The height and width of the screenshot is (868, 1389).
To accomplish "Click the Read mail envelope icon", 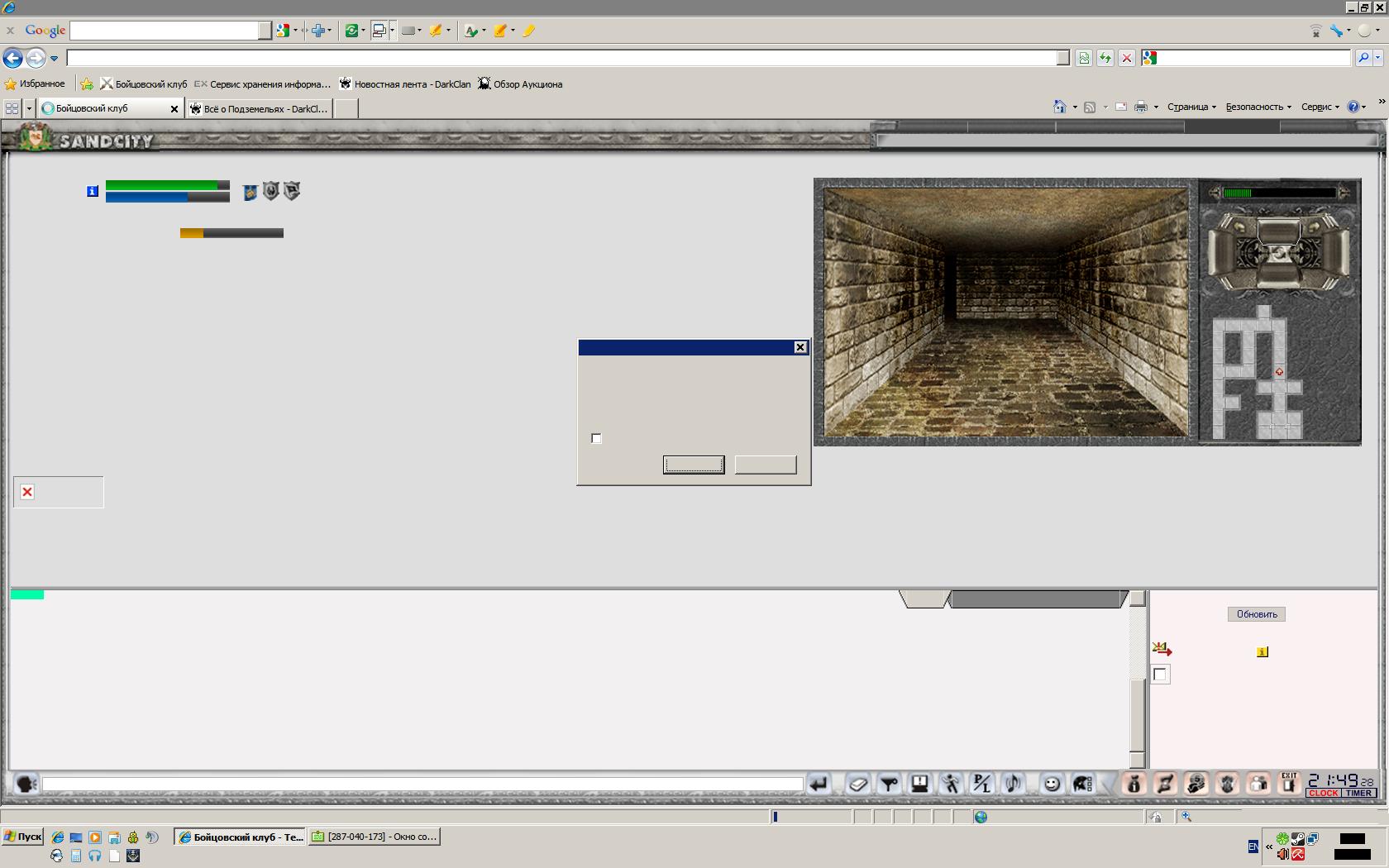I will pos(1120,107).
